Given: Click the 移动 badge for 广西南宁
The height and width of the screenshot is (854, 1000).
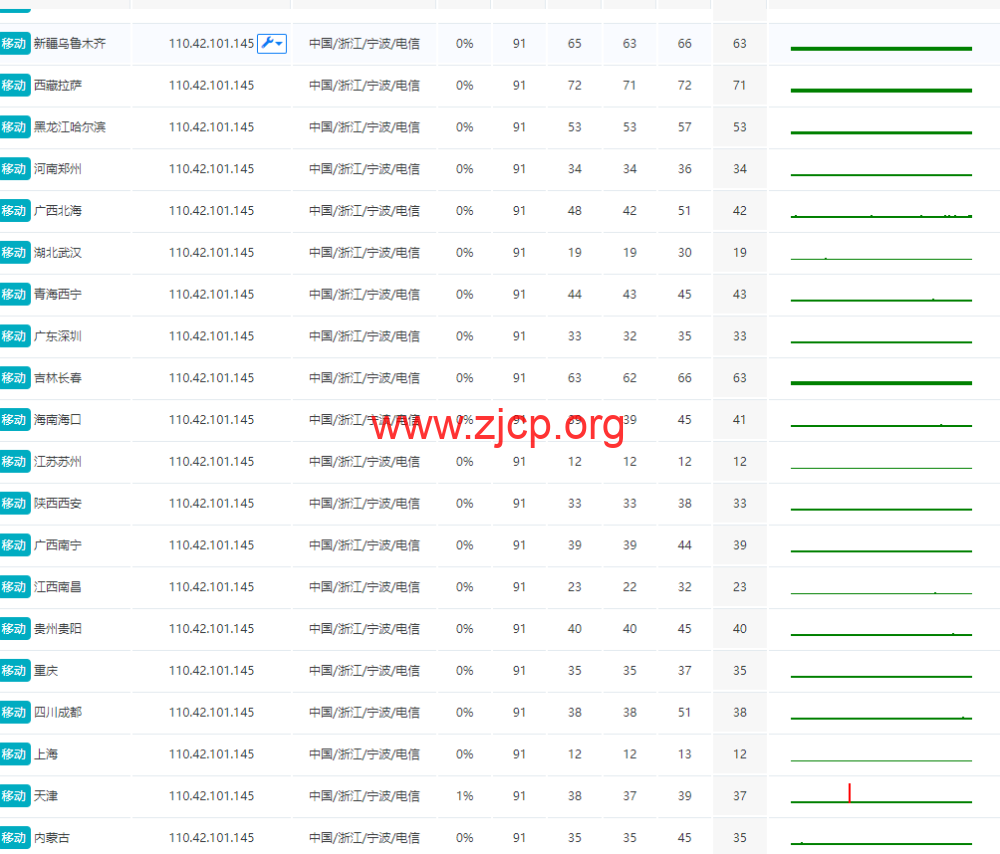Looking at the screenshot, I should [x=14, y=545].
